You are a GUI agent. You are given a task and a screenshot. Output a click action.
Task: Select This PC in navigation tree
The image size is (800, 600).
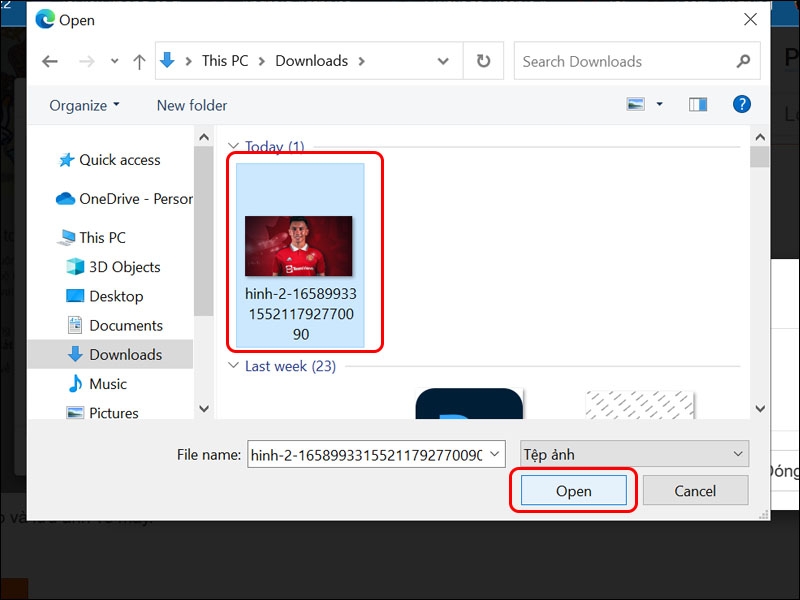tap(102, 237)
